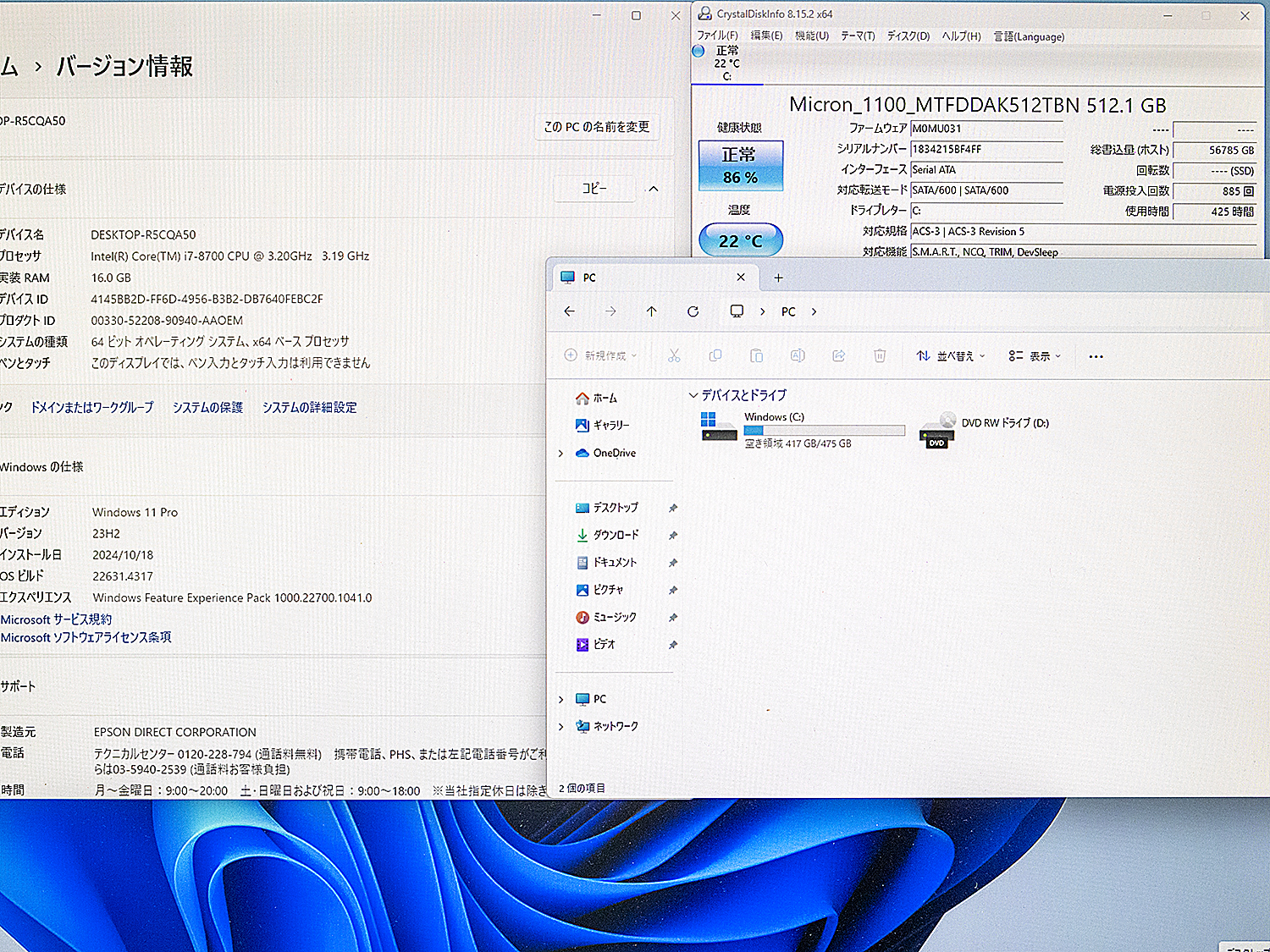Go forward with Explorer's right arrow
Screen dimensions: 1270x952
pos(610,311)
